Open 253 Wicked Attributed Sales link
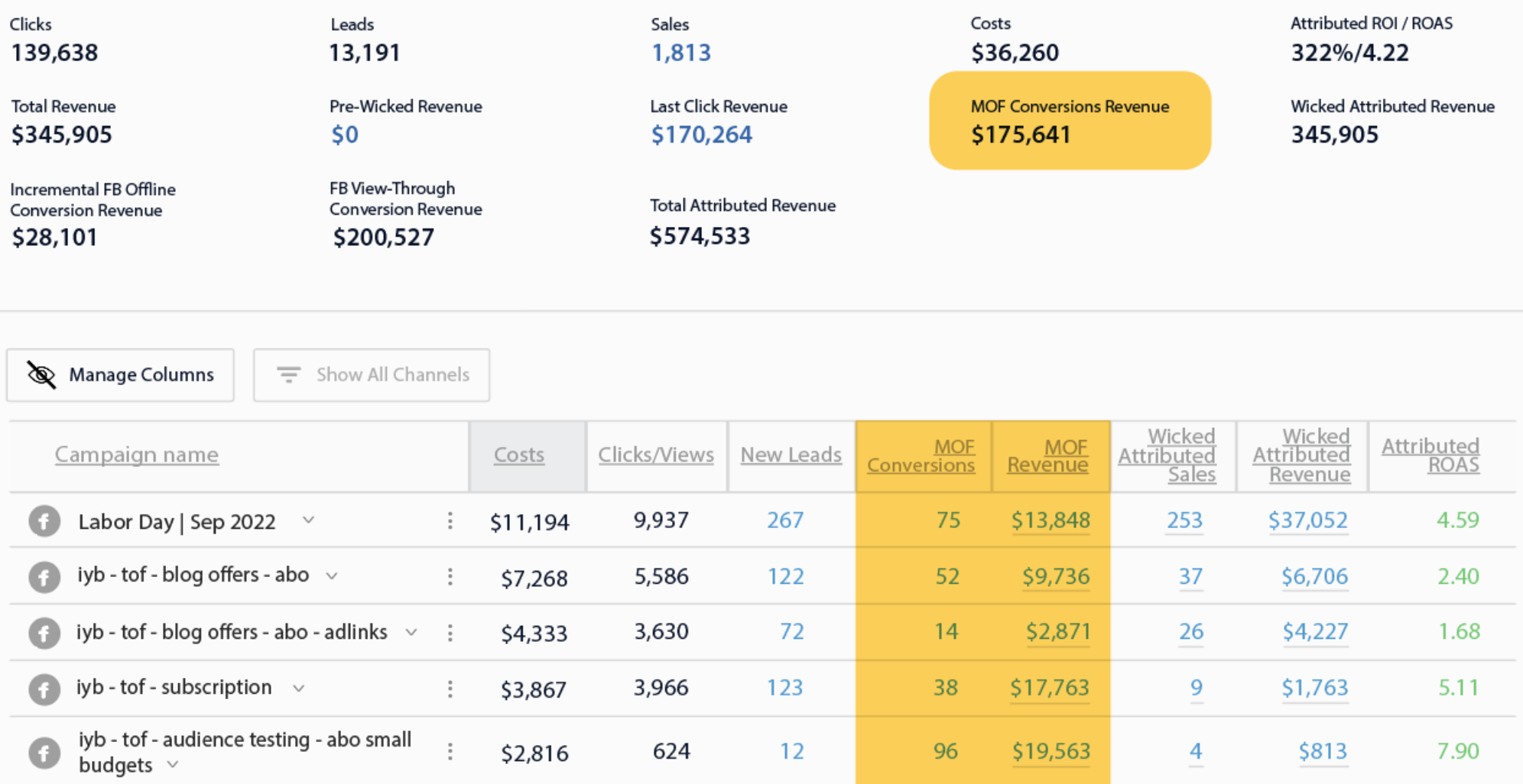The image size is (1523, 784). point(1184,521)
